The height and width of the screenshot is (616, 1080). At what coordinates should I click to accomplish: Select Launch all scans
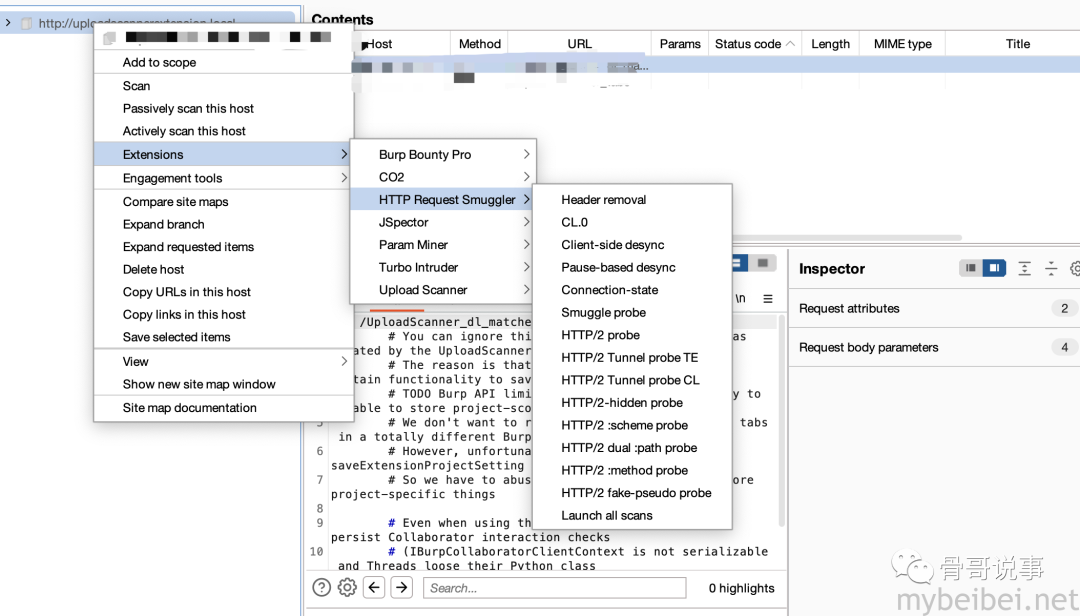pyautogui.click(x=632, y=515)
